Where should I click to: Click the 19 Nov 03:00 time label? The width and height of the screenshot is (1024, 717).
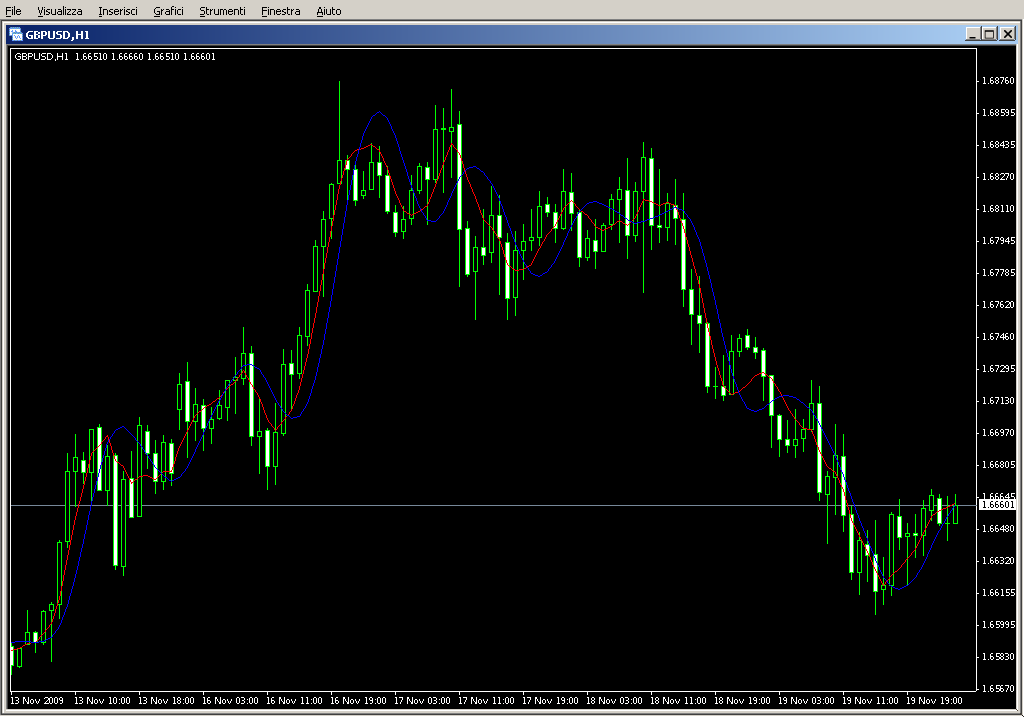click(807, 701)
